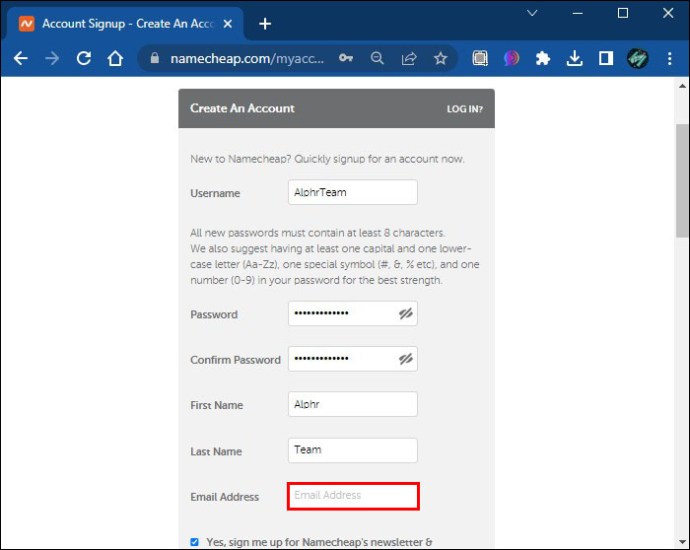Click the forward navigation arrow
Screen dimensions: 690x550
click(x=52, y=58)
